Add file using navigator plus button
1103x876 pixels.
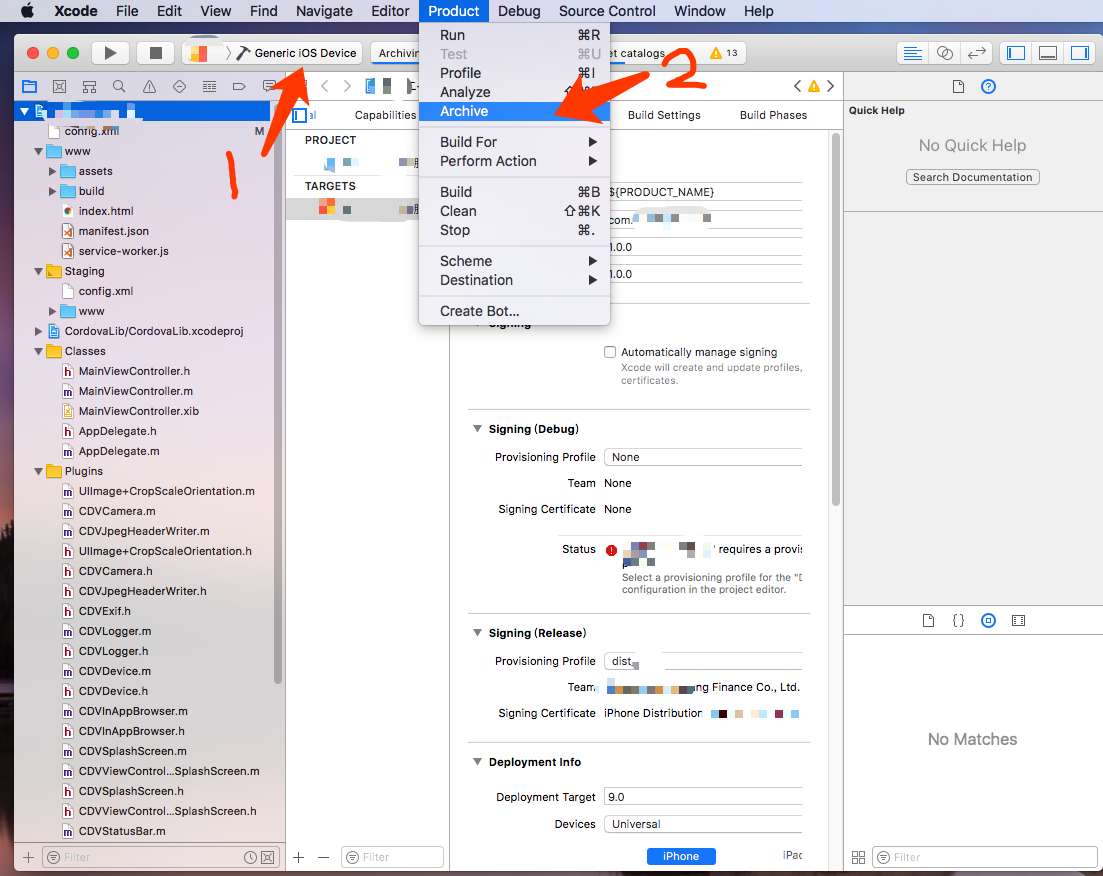[x=28, y=857]
